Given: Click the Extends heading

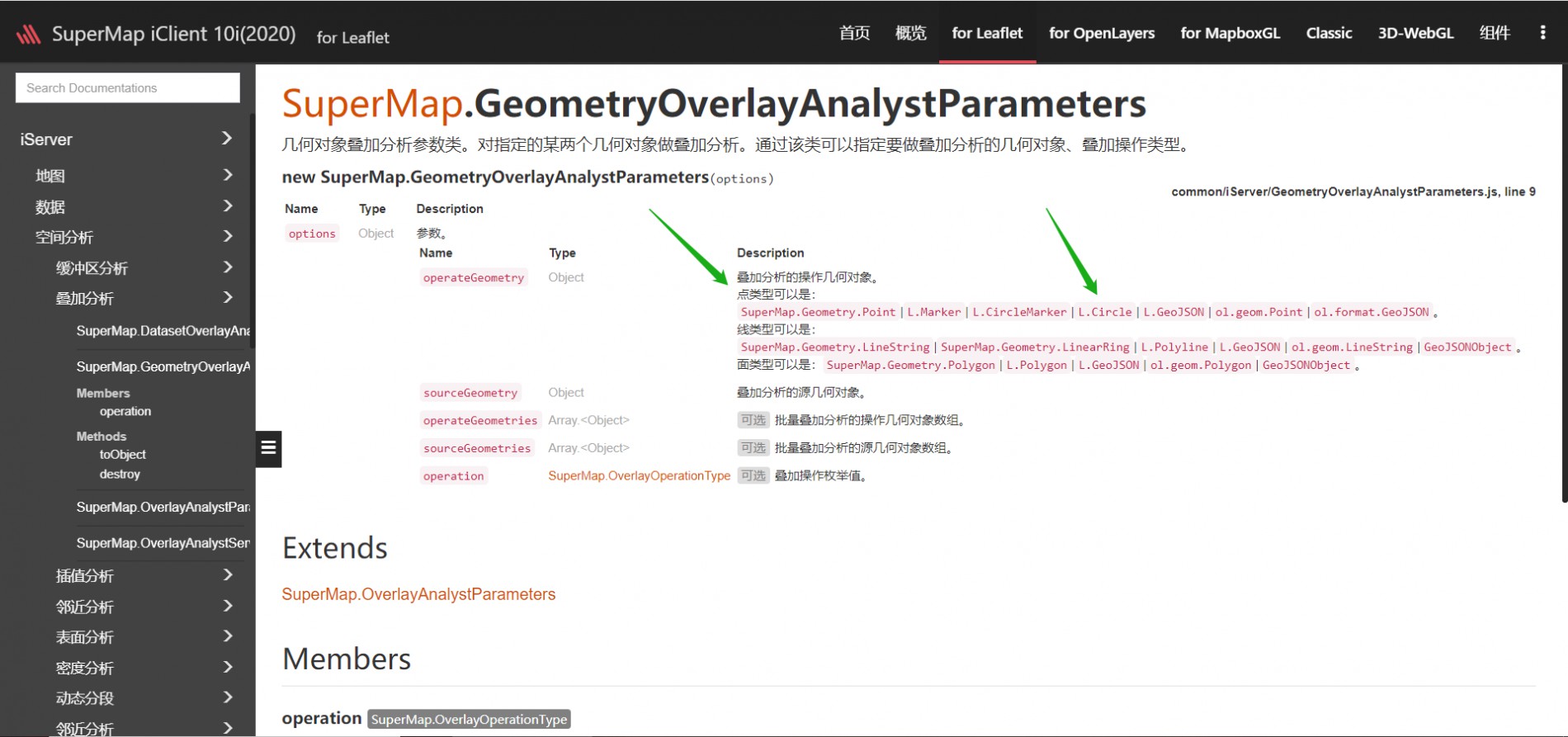Looking at the screenshot, I should (335, 548).
